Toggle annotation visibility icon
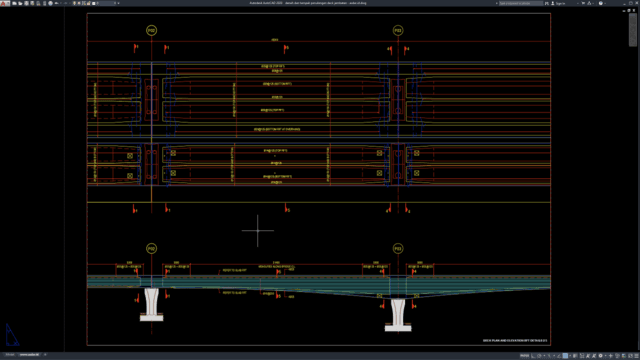Screen dimensions: 640x360 [588, 356]
